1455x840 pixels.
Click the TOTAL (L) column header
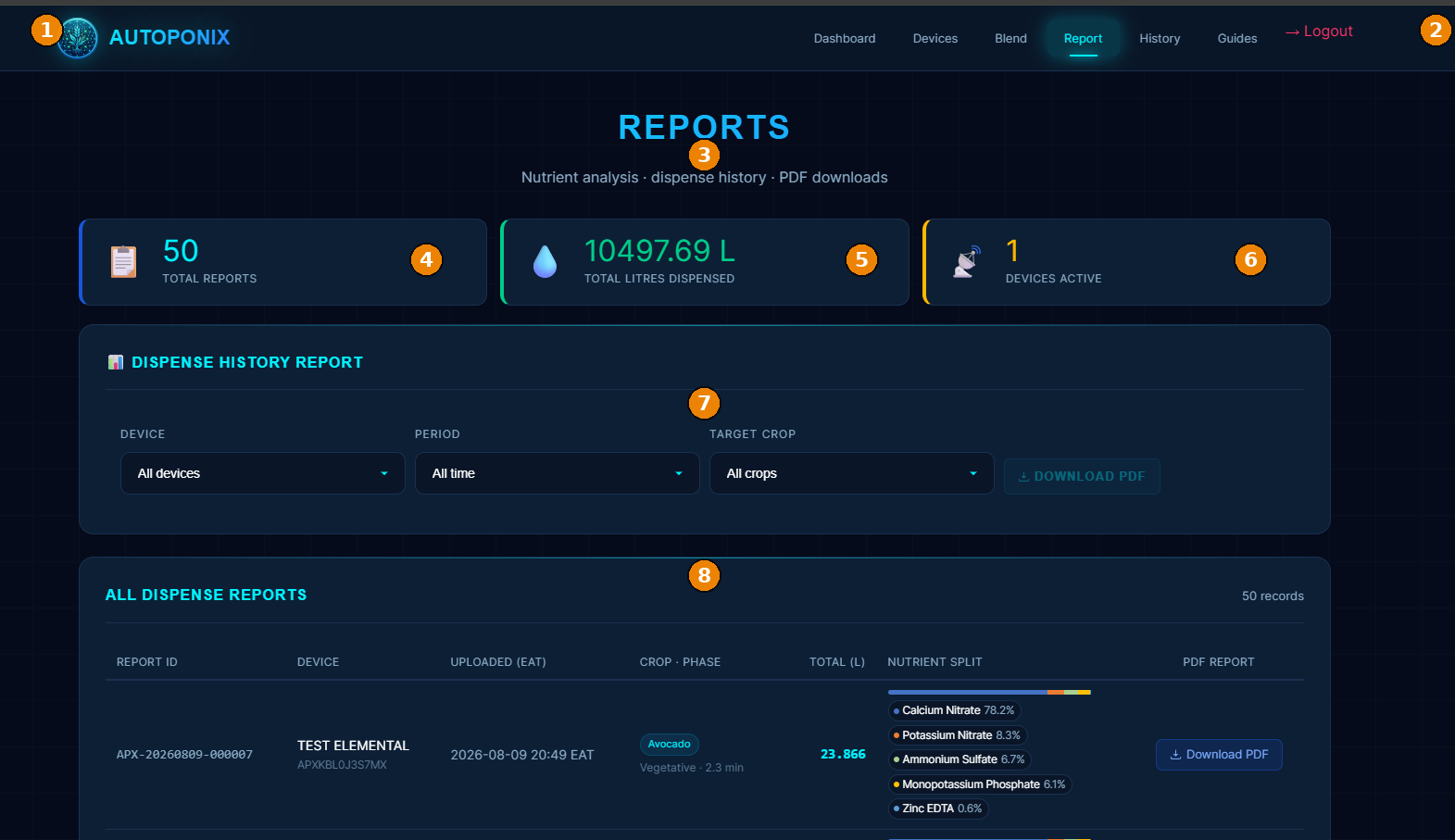tap(837, 662)
